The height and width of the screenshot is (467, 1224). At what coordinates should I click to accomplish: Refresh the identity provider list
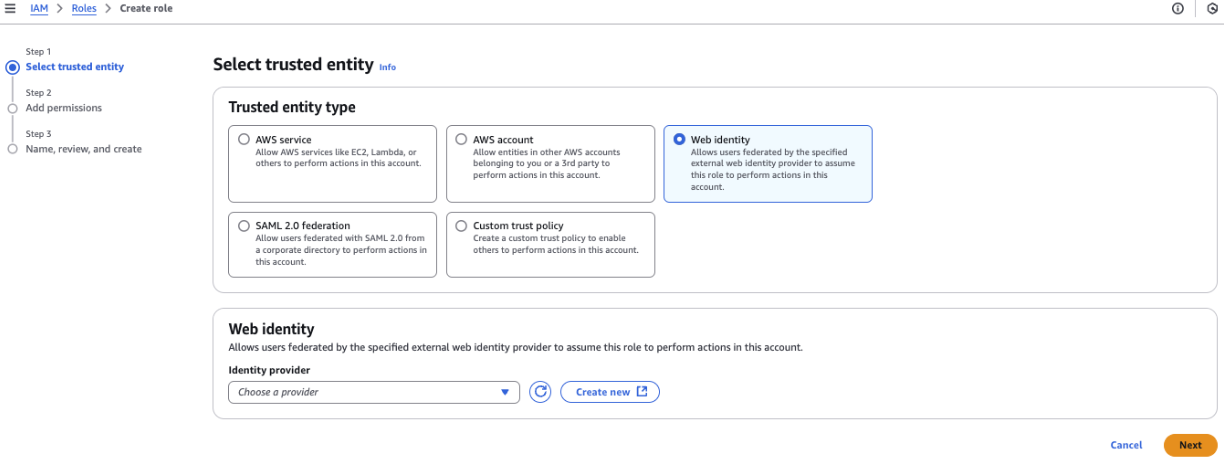point(540,392)
